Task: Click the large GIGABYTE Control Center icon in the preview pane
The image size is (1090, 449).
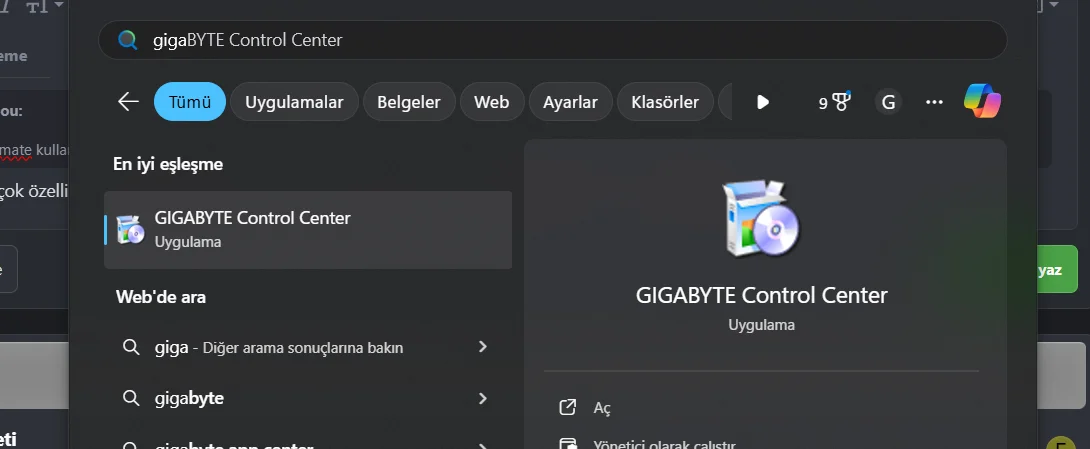Action: pyautogui.click(x=761, y=218)
